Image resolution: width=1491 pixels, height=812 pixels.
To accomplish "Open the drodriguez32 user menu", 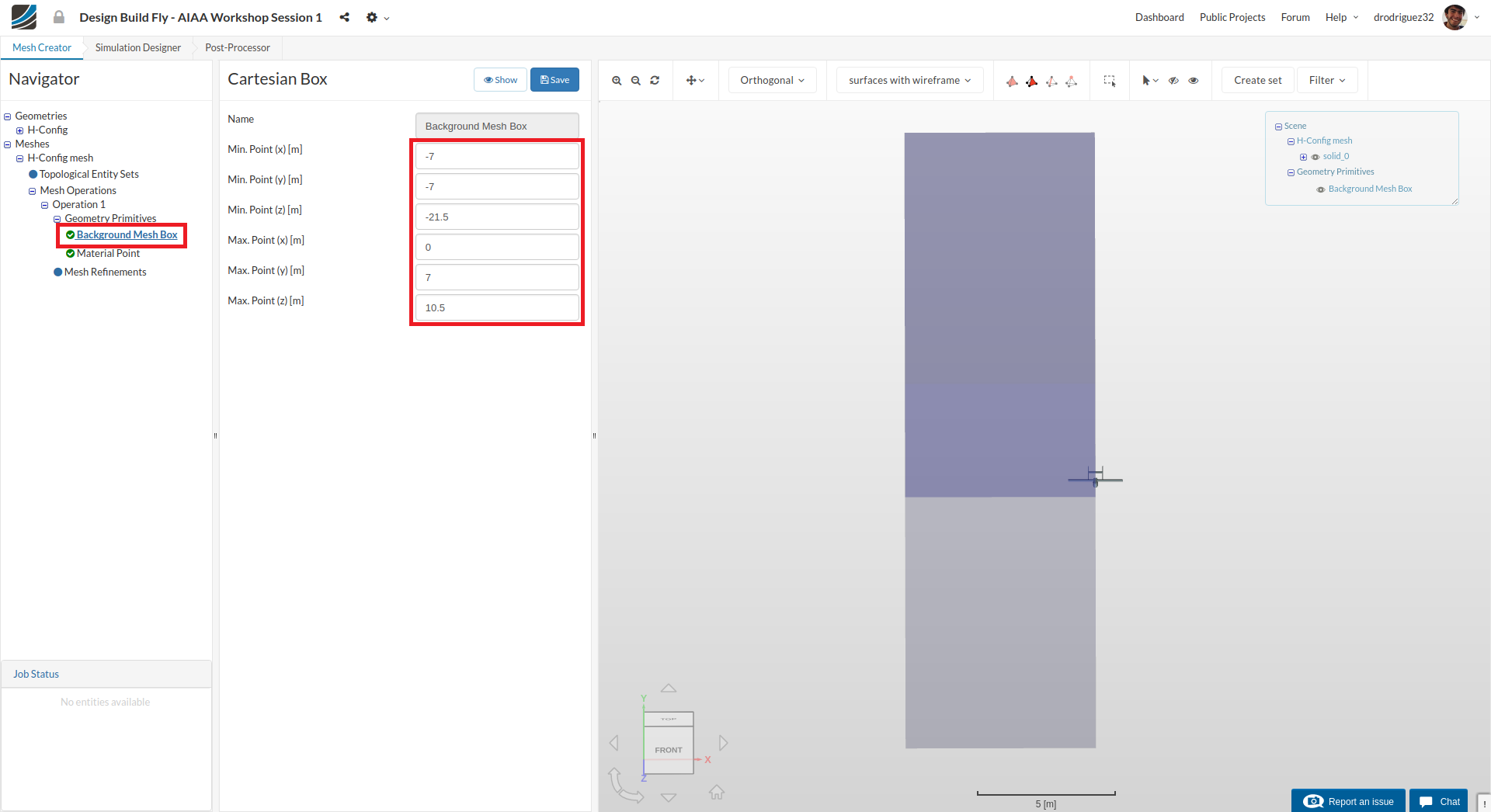I will tap(1403, 17).
